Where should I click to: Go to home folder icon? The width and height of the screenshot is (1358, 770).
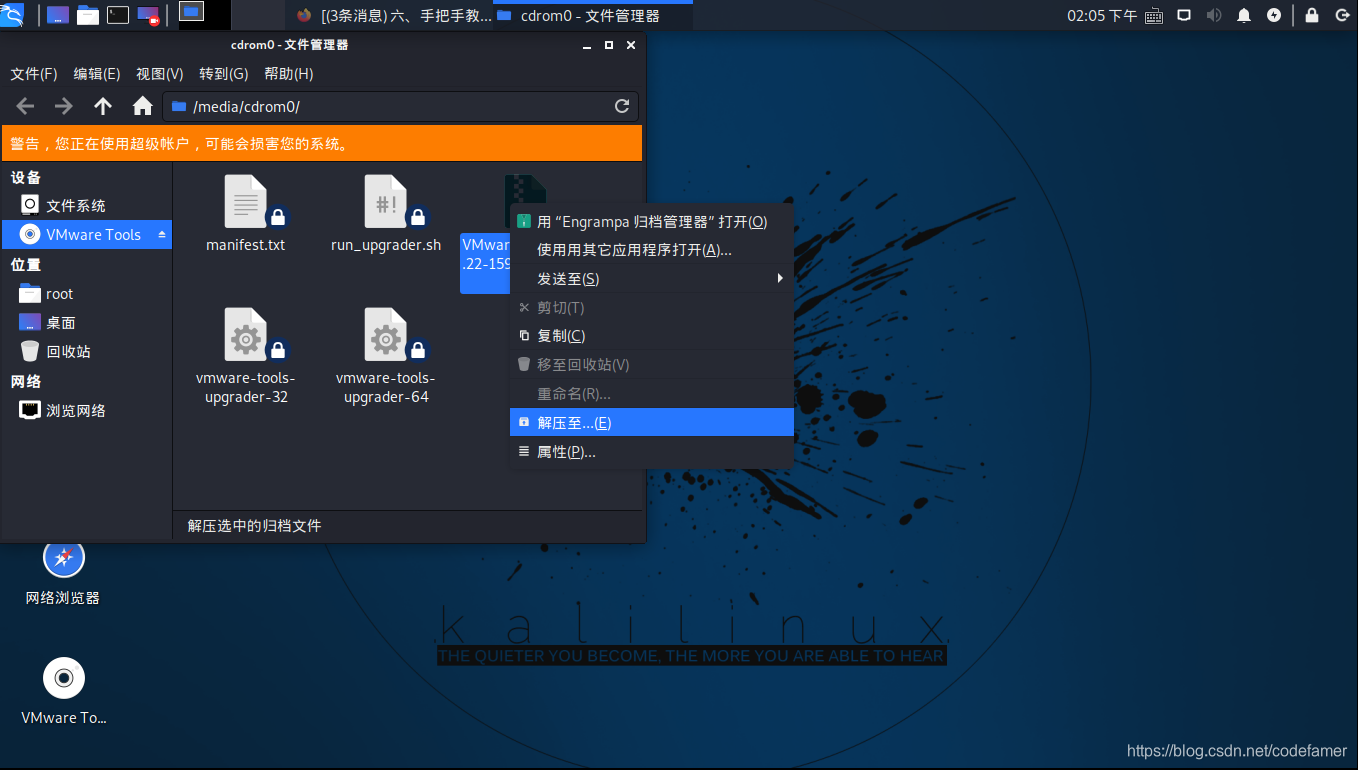142,106
